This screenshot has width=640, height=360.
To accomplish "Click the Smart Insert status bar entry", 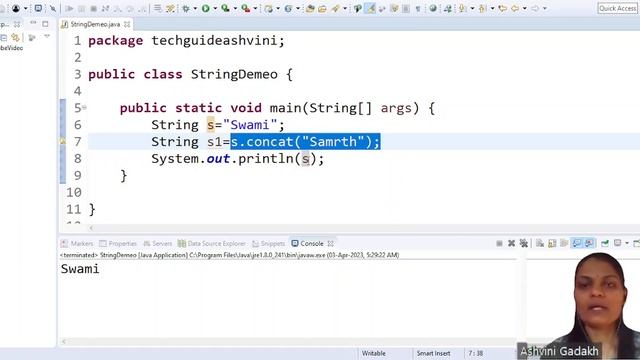I will tap(433, 353).
